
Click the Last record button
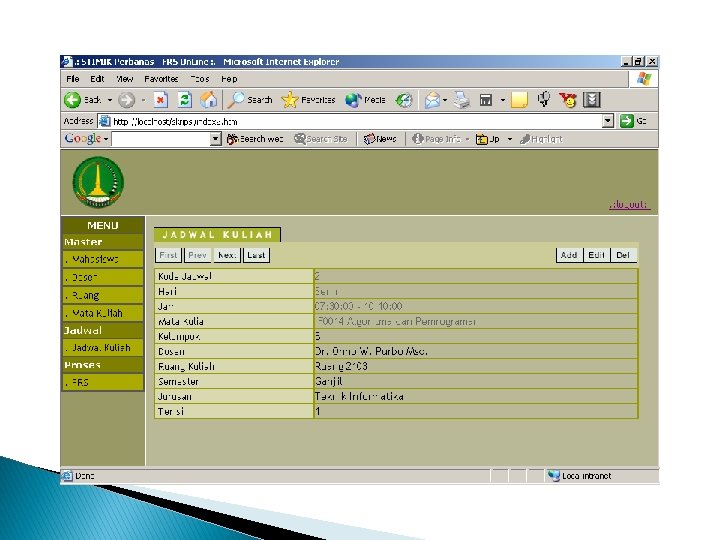coord(256,255)
